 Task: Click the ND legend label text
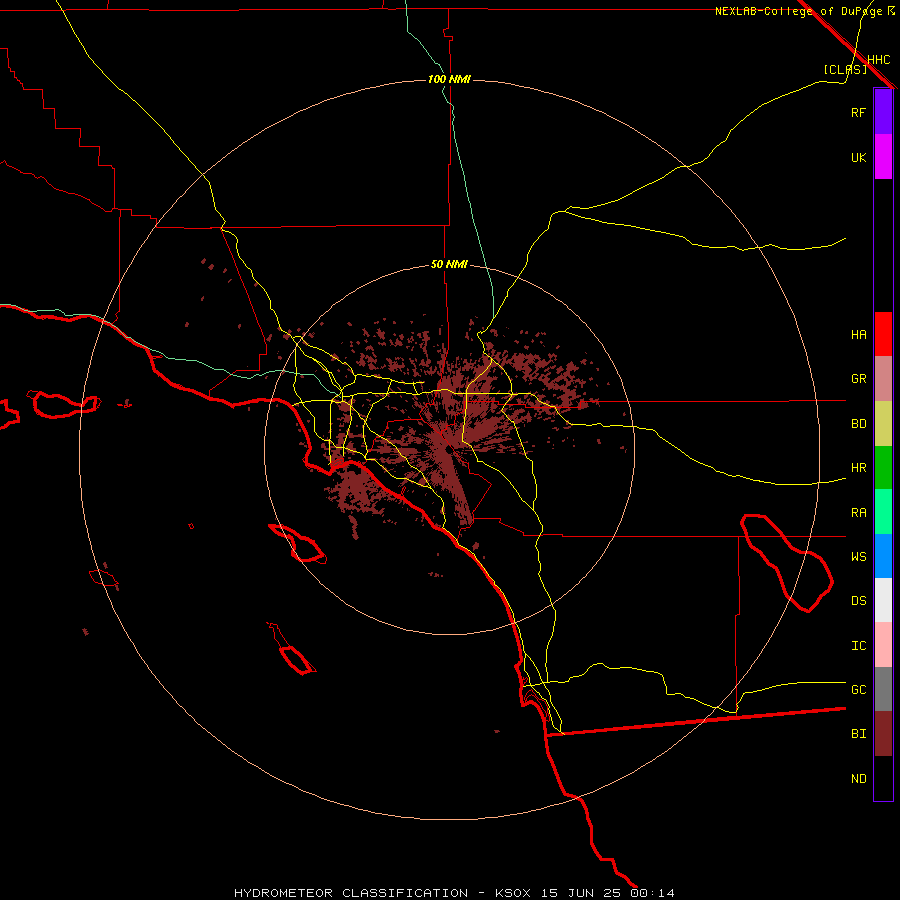(858, 779)
